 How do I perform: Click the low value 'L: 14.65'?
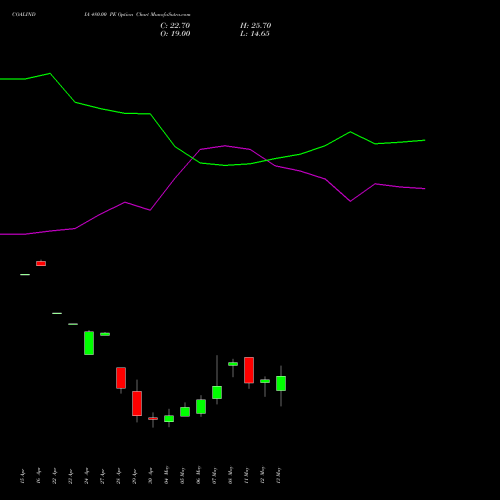point(255,34)
